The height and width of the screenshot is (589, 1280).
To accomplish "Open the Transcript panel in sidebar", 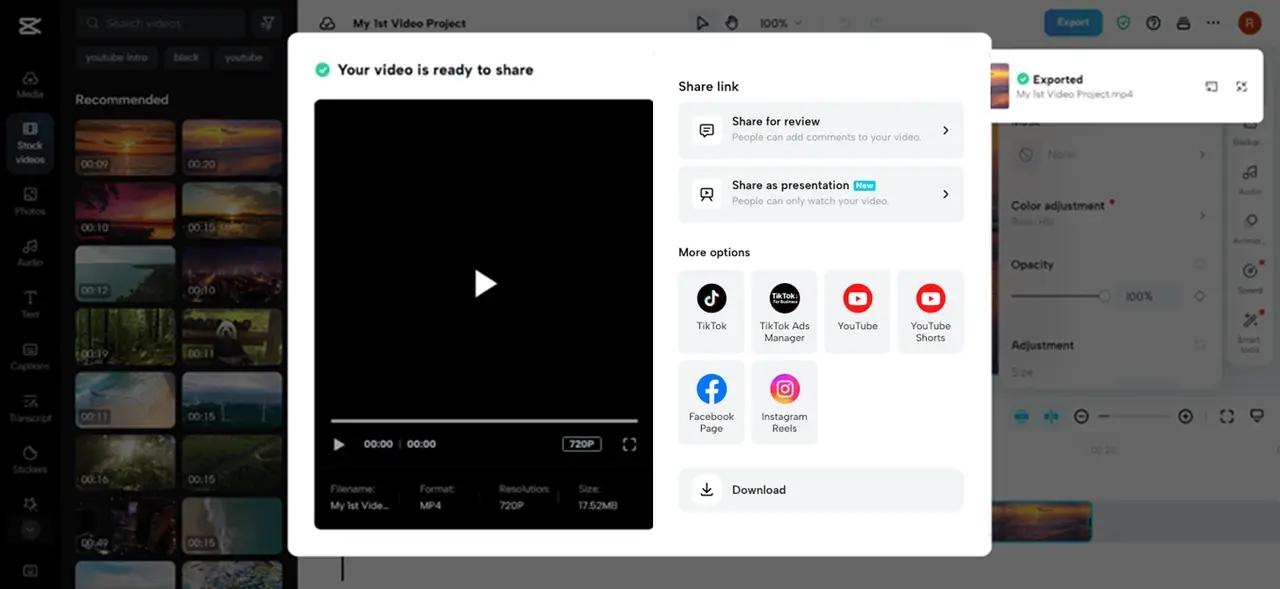I will point(30,408).
